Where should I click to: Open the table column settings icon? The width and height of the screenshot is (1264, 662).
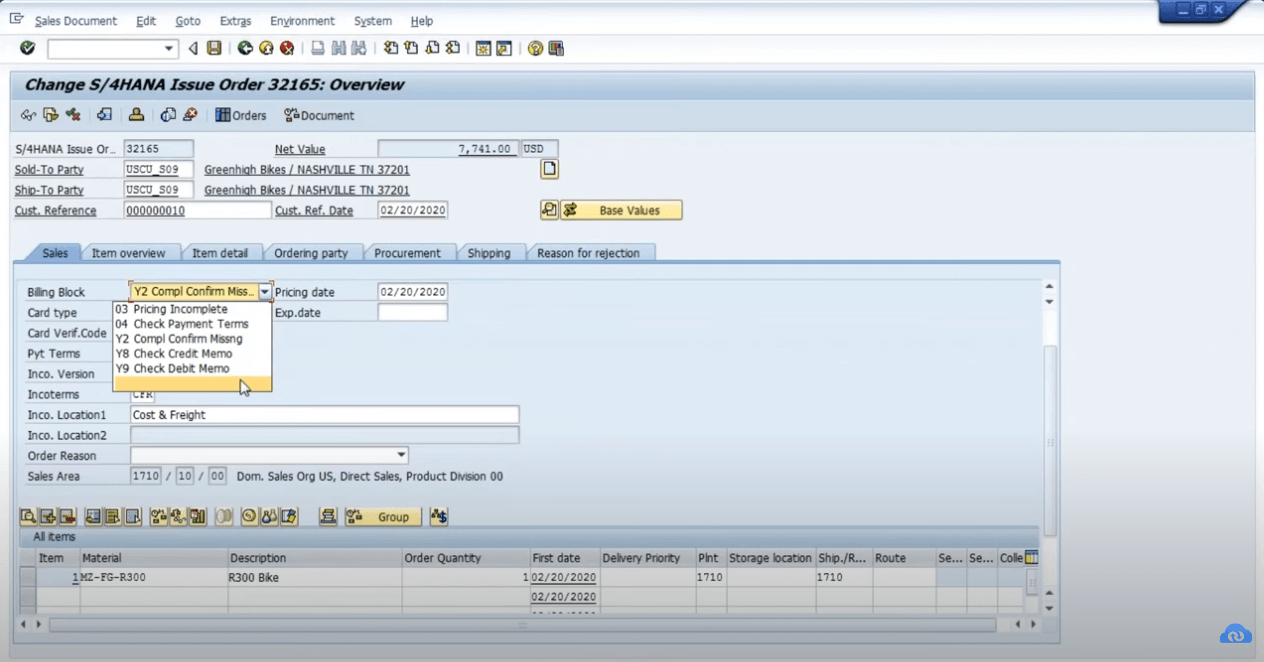(1032, 558)
